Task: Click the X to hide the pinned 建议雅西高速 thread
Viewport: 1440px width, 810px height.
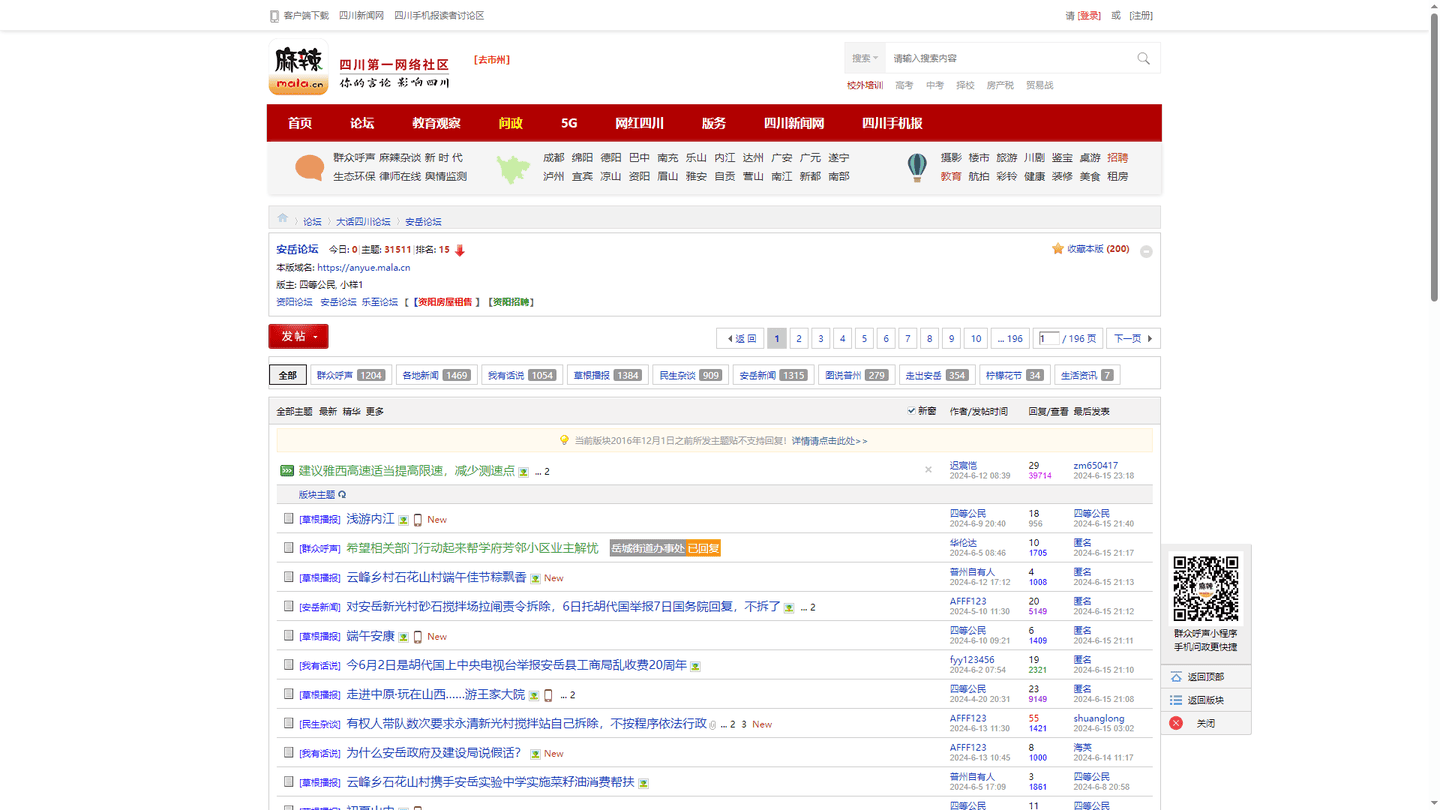Action: pyautogui.click(x=928, y=470)
